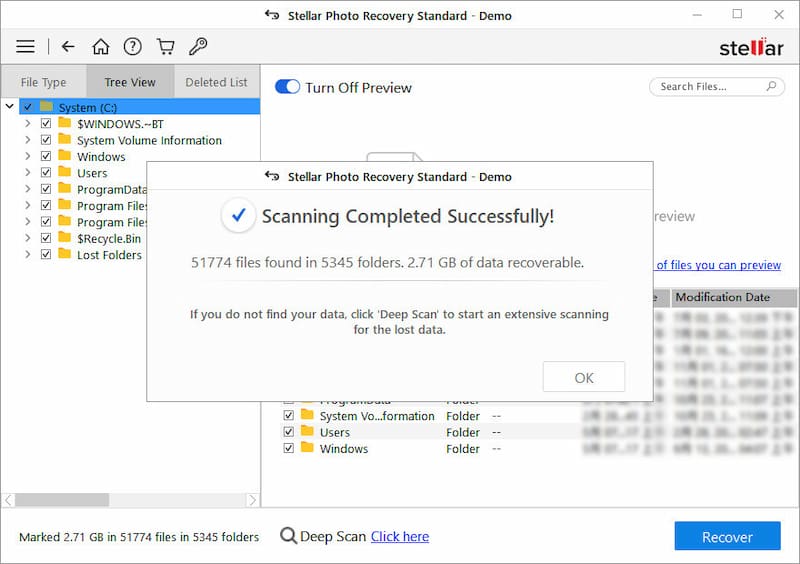The width and height of the screenshot is (800, 564).
Task: Click the Deep Scan magnifier icon
Action: 288,537
